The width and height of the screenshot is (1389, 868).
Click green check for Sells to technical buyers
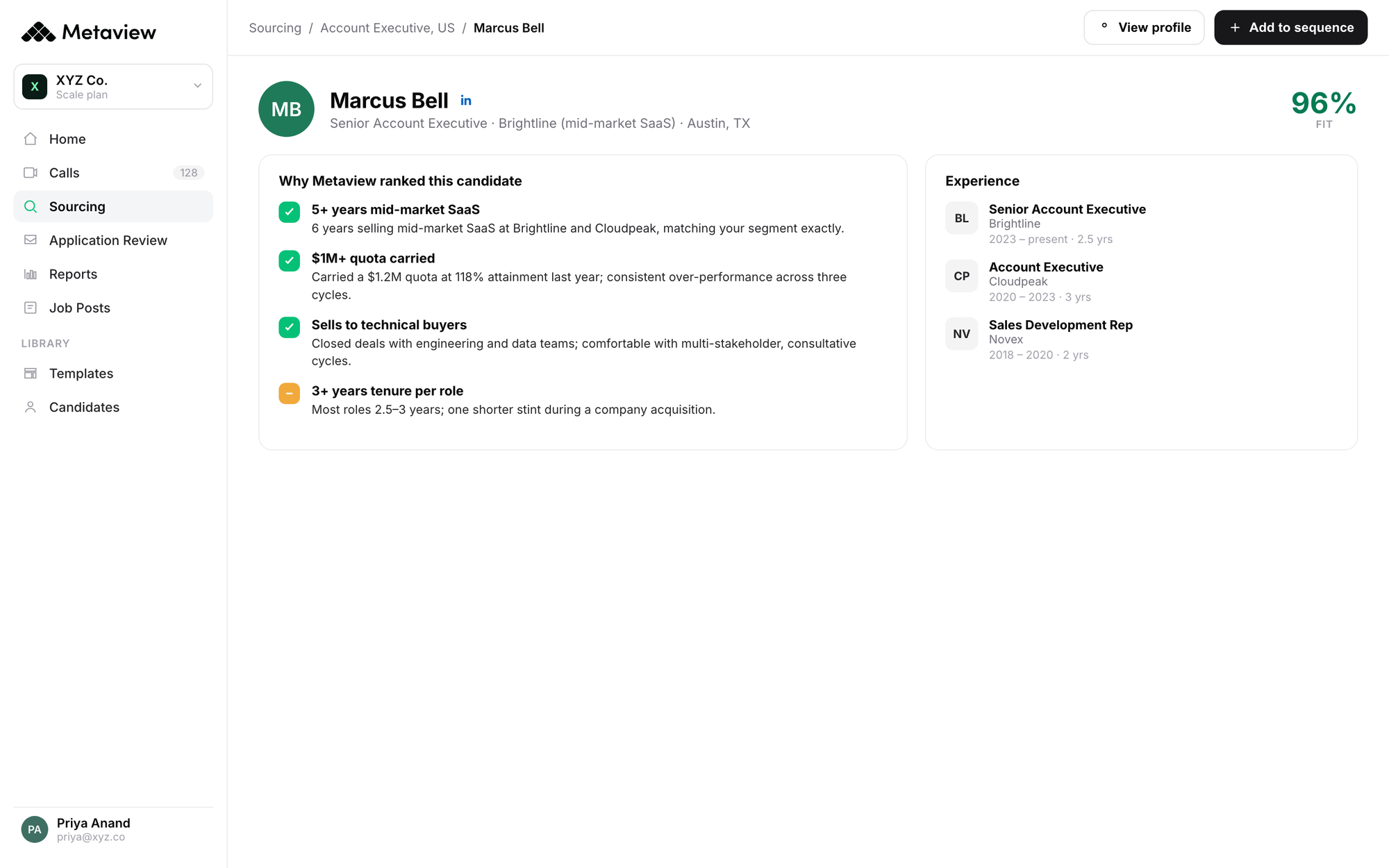pos(290,327)
